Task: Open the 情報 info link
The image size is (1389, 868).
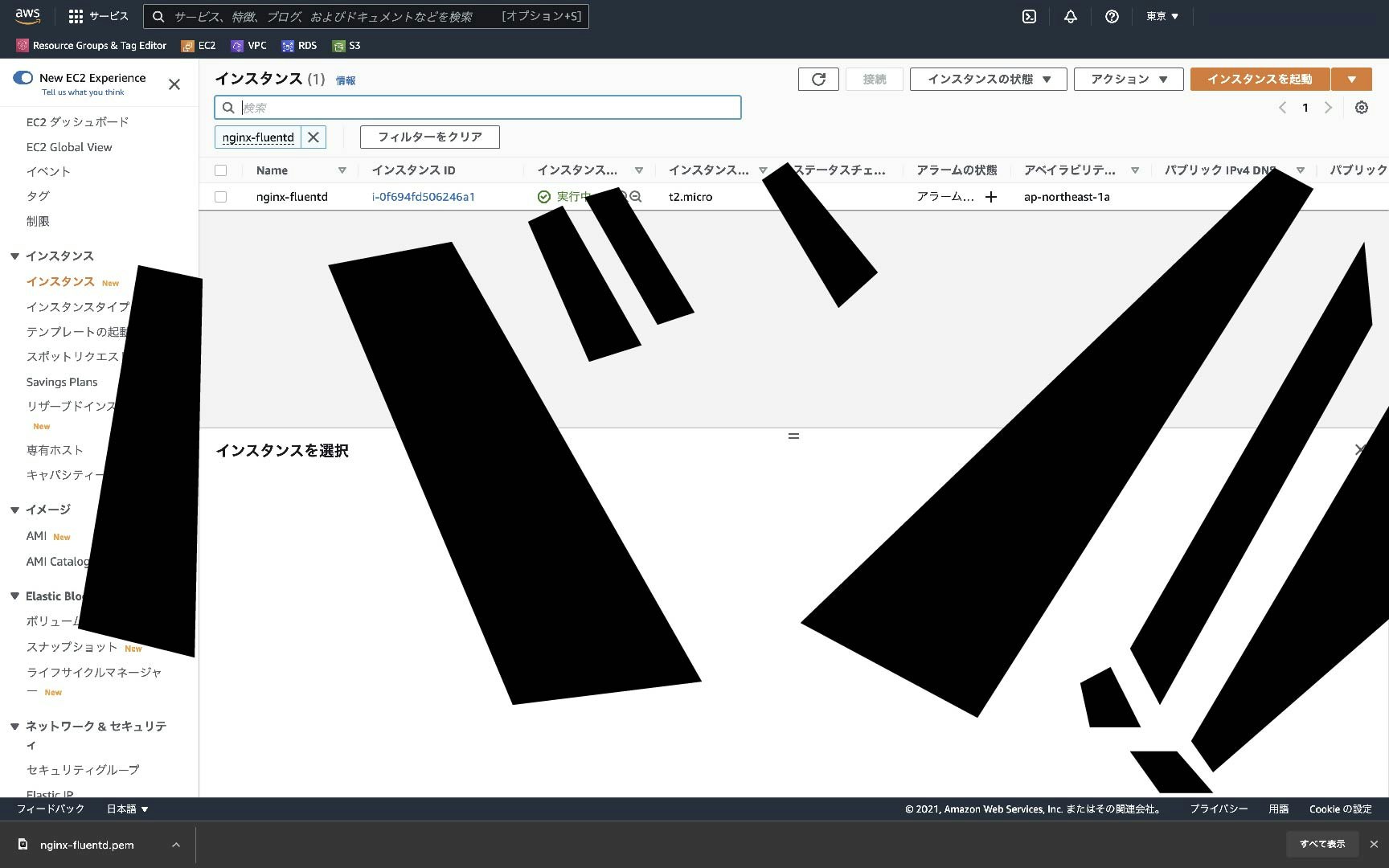Action: point(346,80)
